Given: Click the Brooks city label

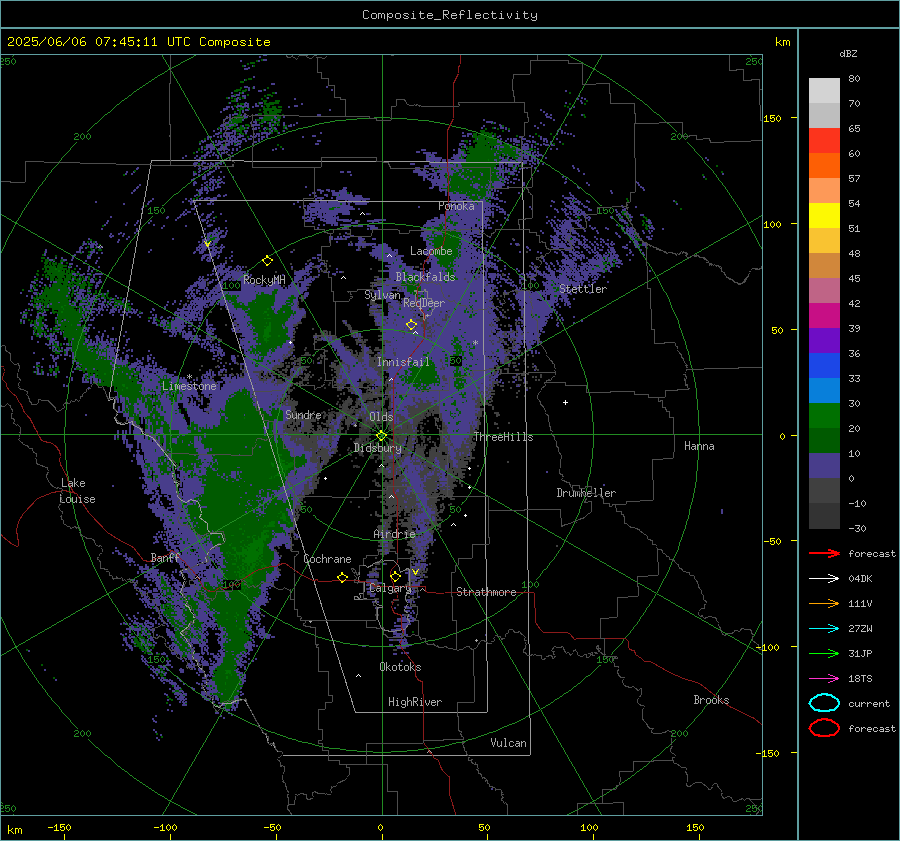Looking at the screenshot, I should [x=711, y=700].
